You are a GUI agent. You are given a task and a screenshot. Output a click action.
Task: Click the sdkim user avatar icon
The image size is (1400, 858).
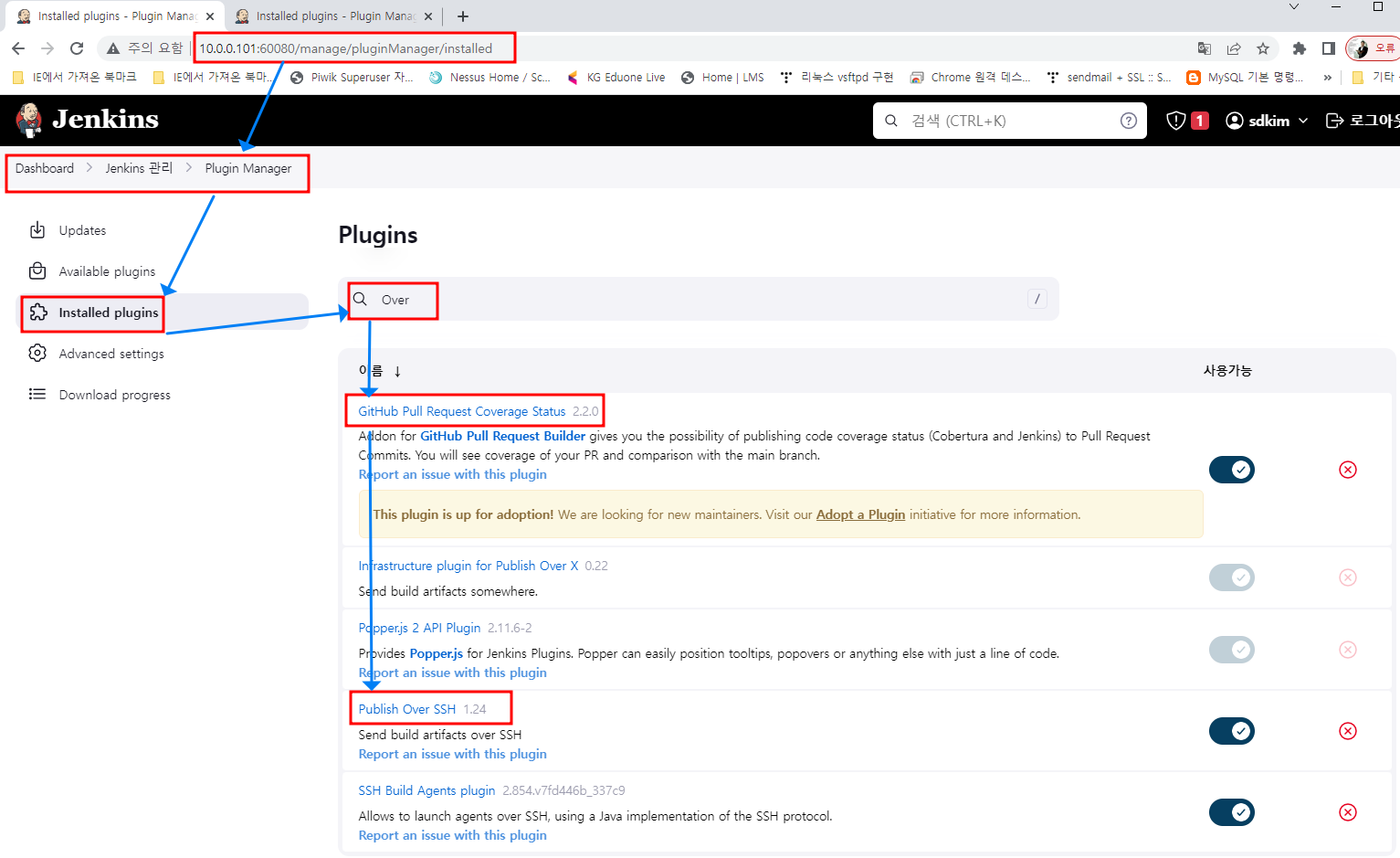[x=1235, y=121]
